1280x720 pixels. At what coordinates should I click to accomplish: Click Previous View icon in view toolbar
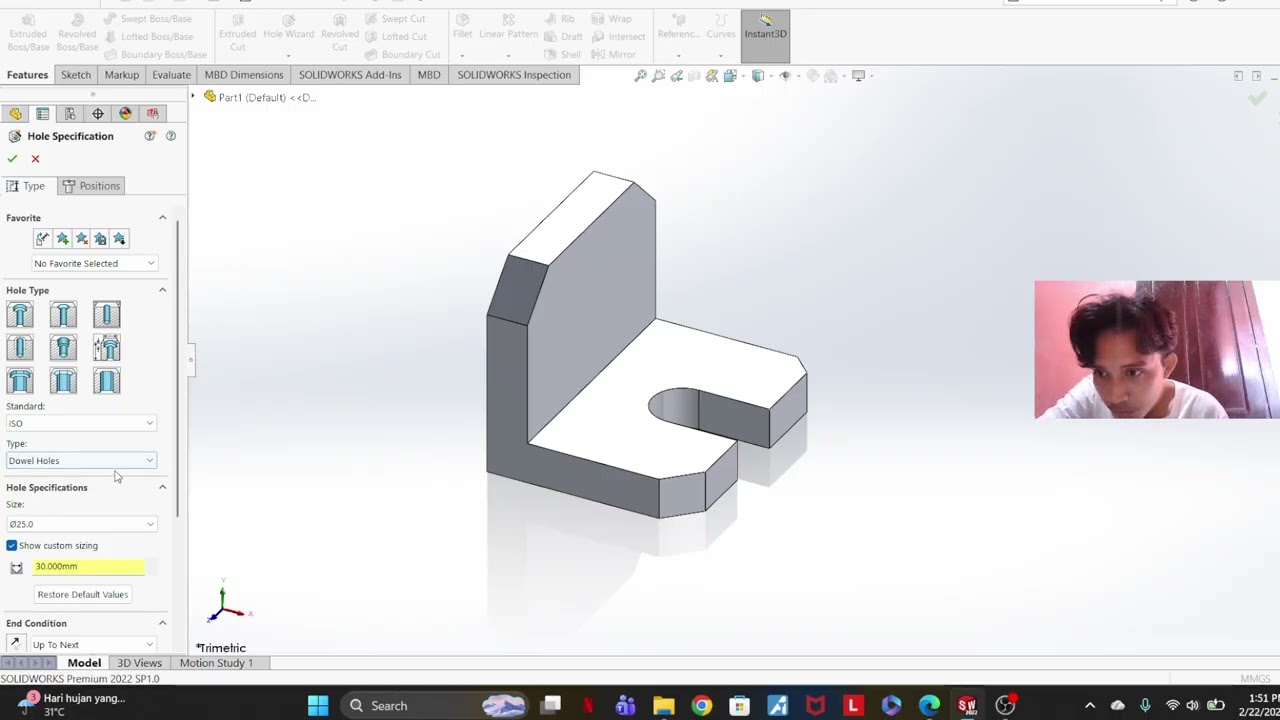(677, 76)
